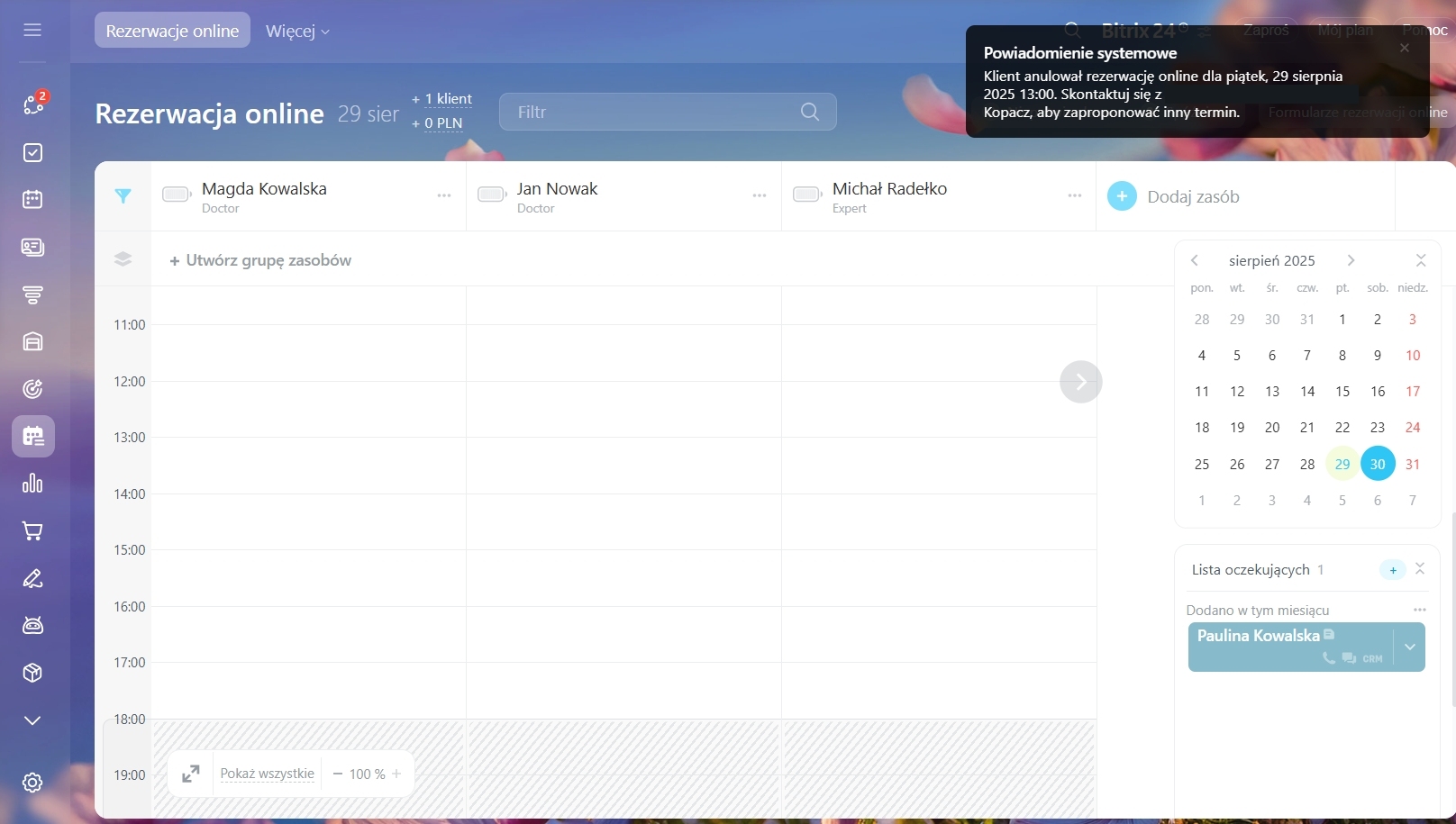Expand the Więcej dropdown menu

point(297,32)
